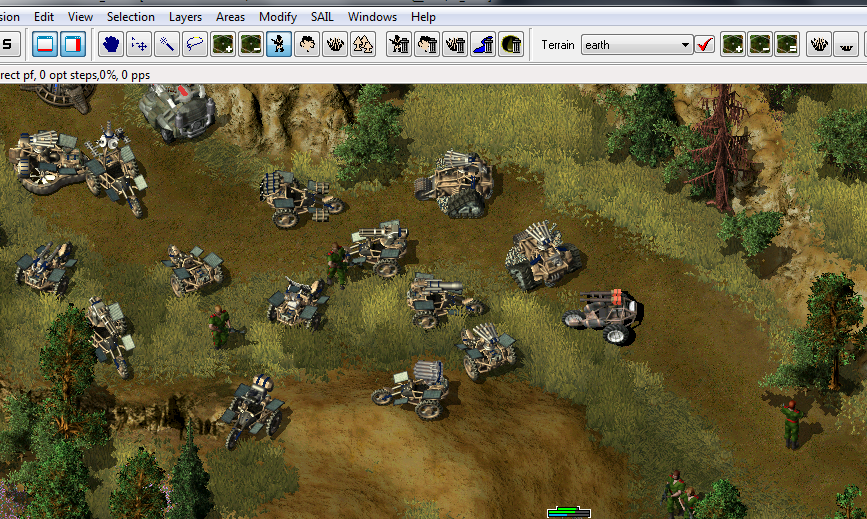Select the short grass brush icon
This screenshot has height=519, width=867.
click(846, 44)
